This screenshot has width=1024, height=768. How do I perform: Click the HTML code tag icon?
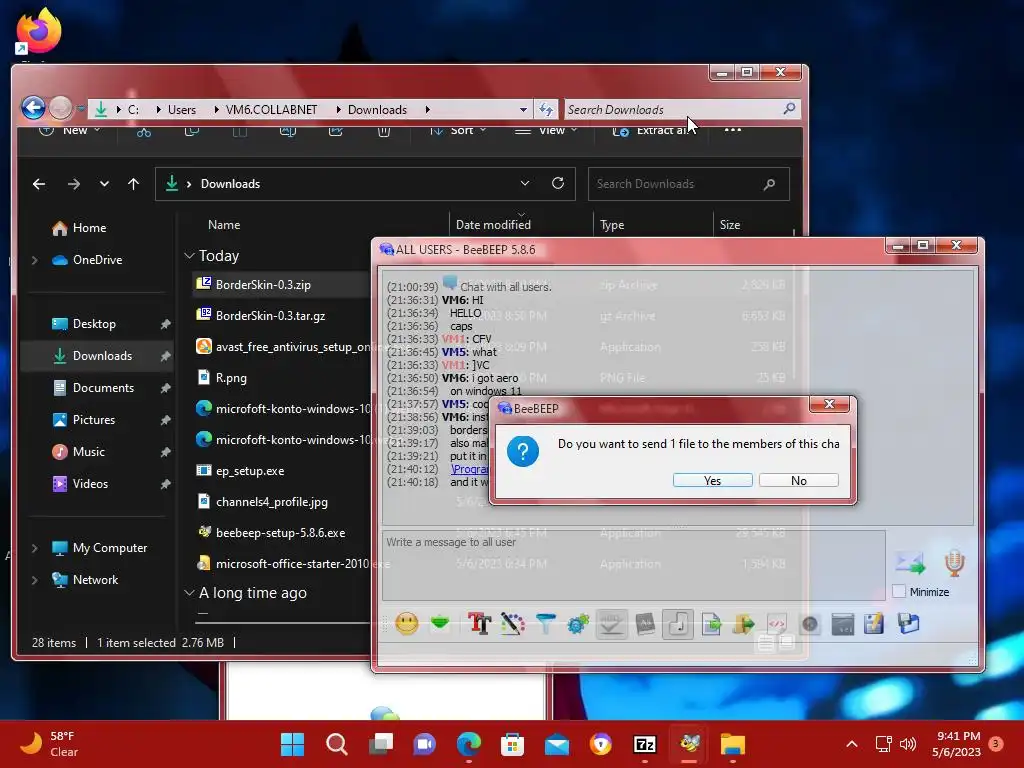pyautogui.click(x=776, y=624)
